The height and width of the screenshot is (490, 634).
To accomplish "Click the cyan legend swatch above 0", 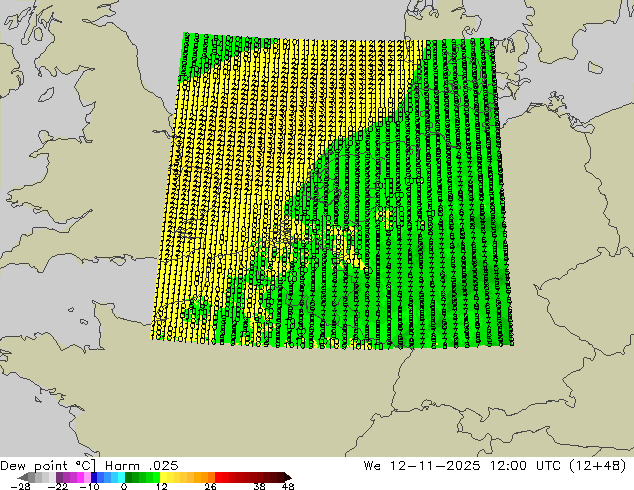I will (121, 477).
